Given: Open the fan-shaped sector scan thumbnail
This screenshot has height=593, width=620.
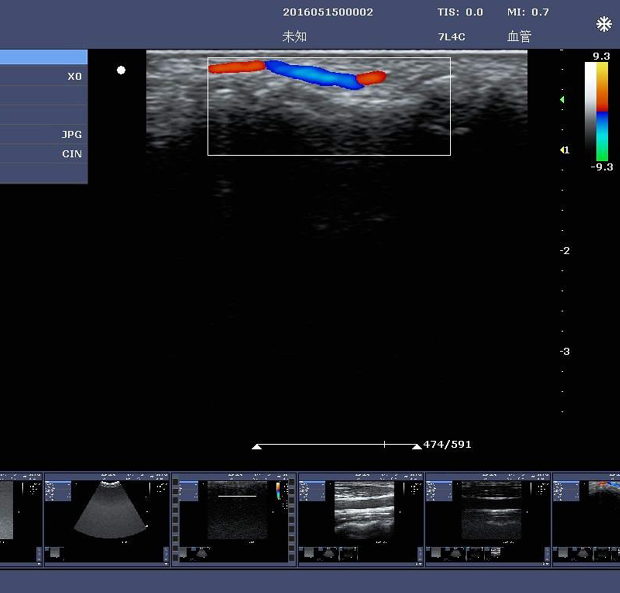Looking at the screenshot, I should [107, 519].
